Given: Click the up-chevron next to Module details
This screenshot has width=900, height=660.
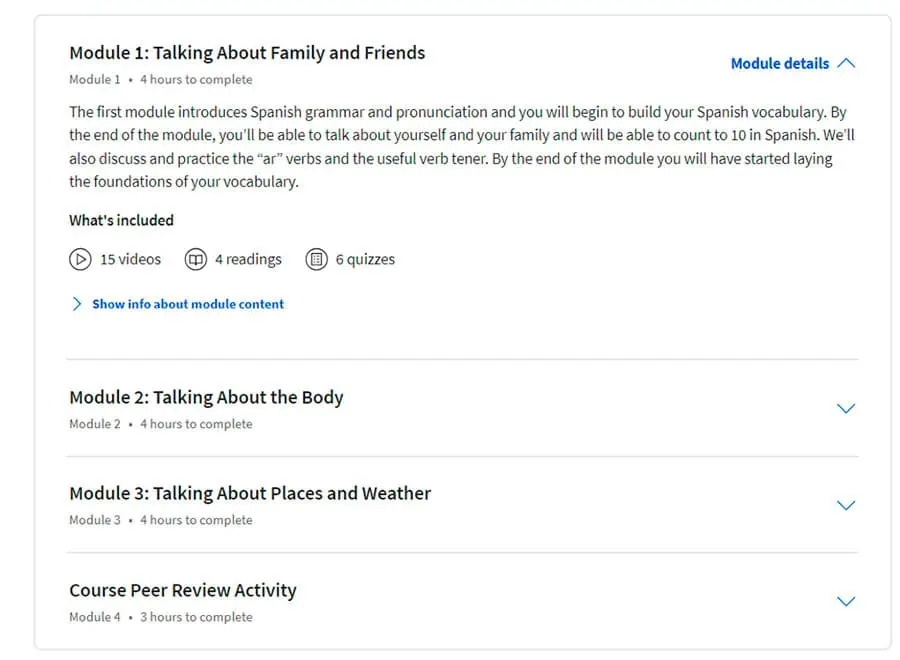Looking at the screenshot, I should coord(846,63).
